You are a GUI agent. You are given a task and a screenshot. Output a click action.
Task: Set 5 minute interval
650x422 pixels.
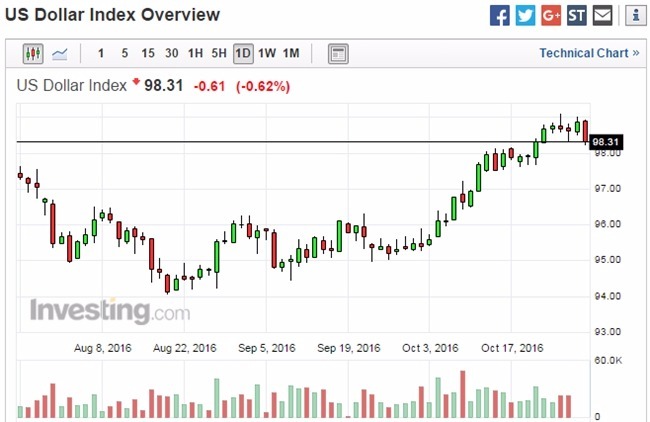pyautogui.click(x=125, y=53)
